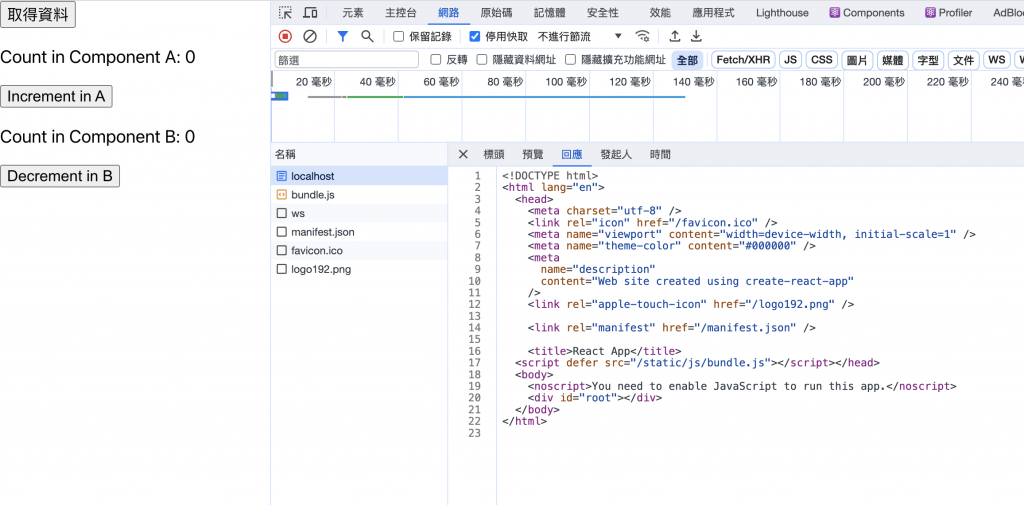Show the Headers tab 標頭
This screenshot has height=505, width=1024.
point(494,154)
